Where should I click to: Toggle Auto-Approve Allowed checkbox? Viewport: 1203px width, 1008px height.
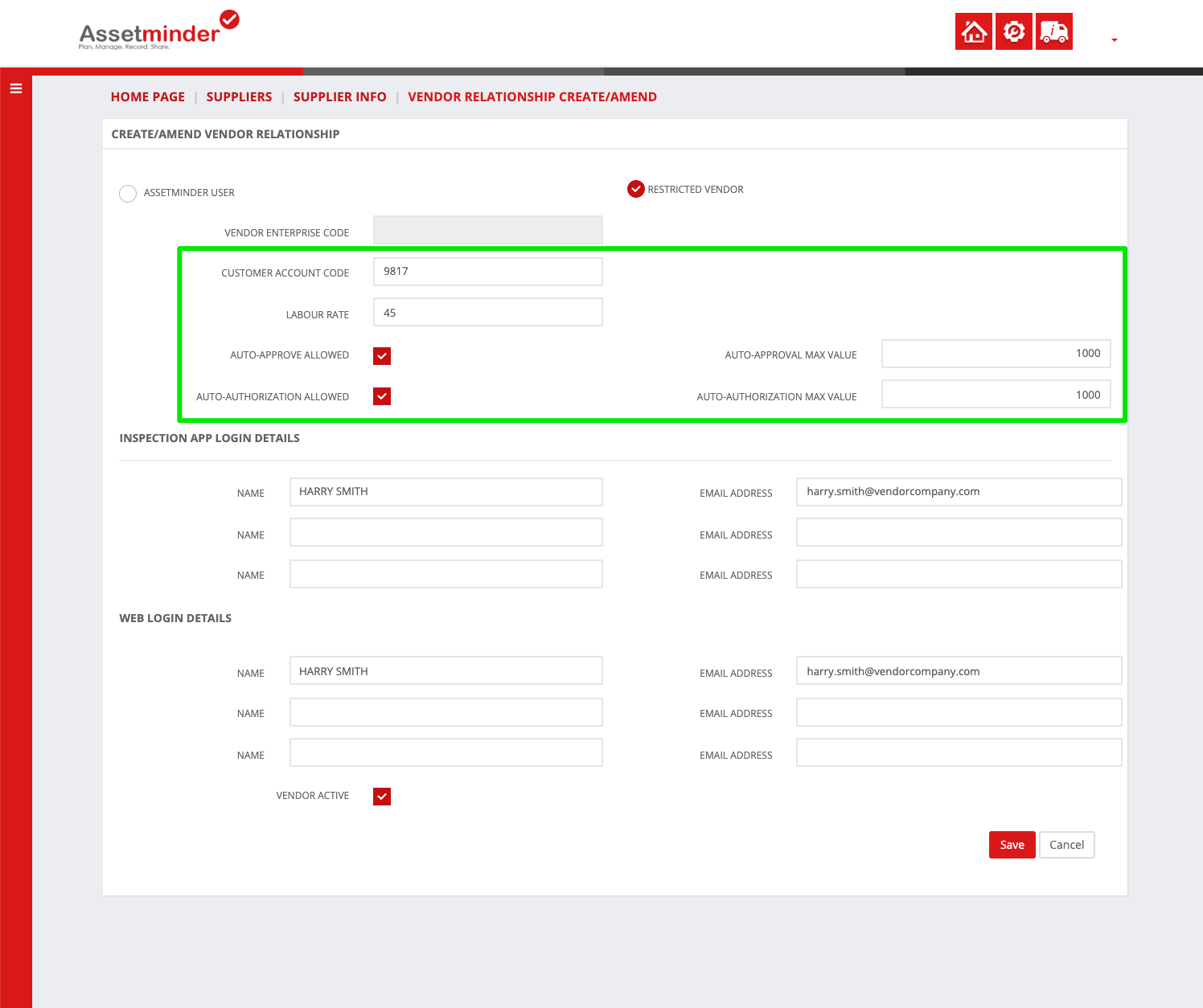pyautogui.click(x=382, y=356)
